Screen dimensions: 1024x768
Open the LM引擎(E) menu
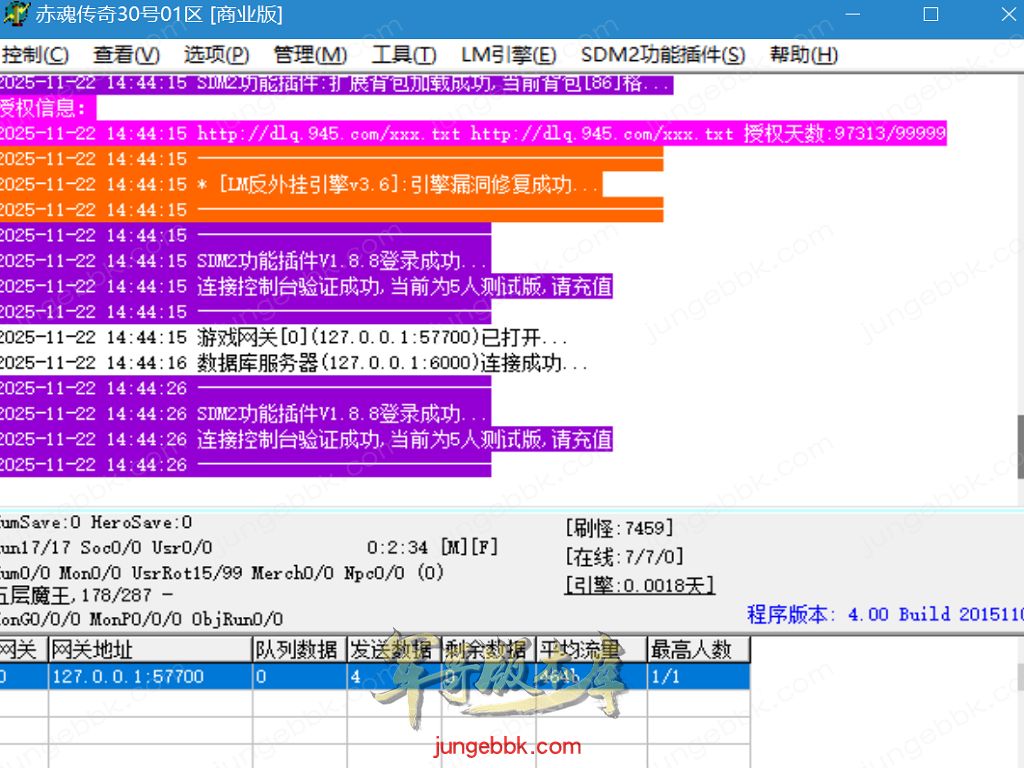pyautogui.click(x=508, y=55)
